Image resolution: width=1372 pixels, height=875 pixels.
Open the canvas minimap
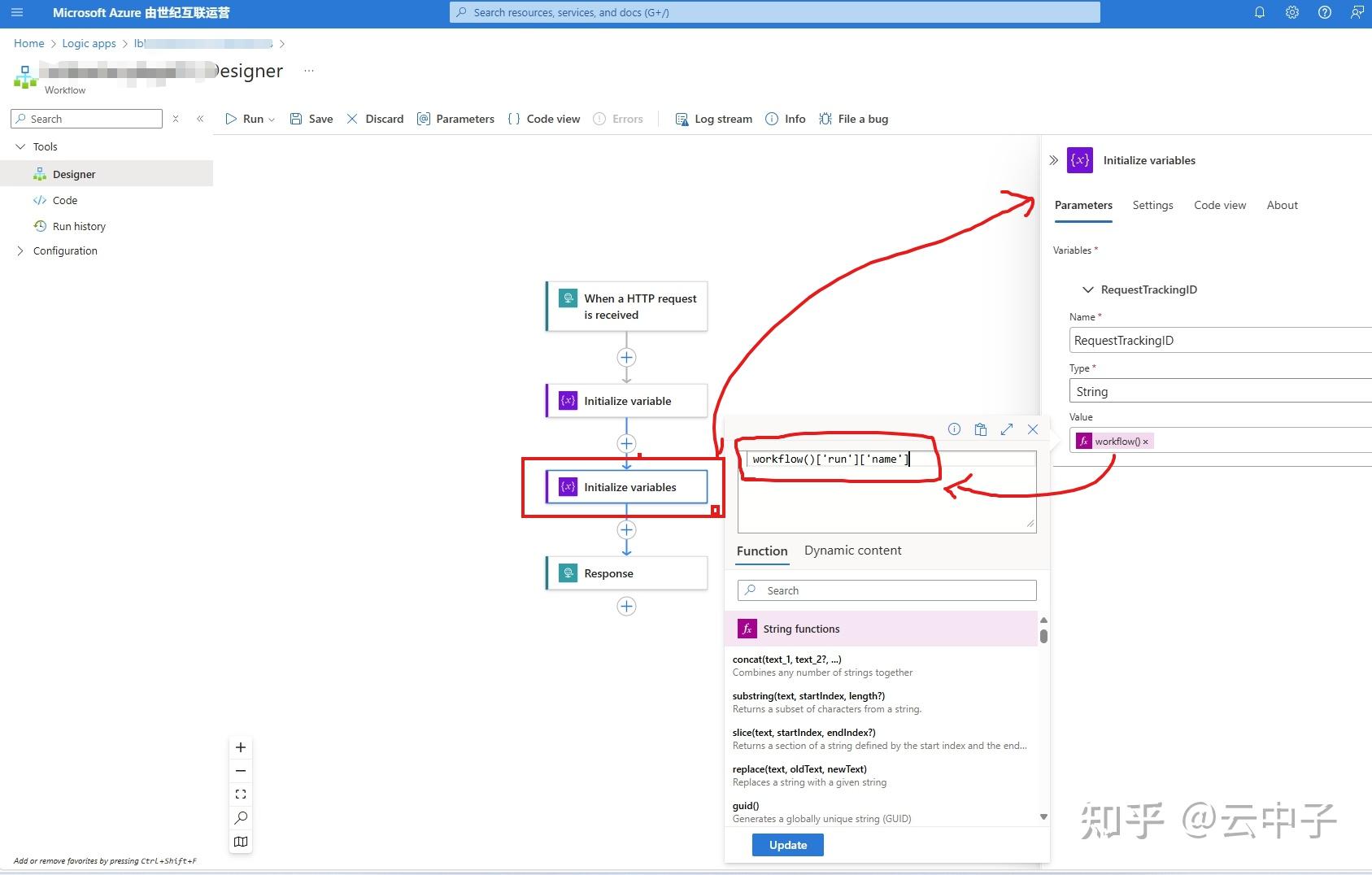tap(240, 842)
